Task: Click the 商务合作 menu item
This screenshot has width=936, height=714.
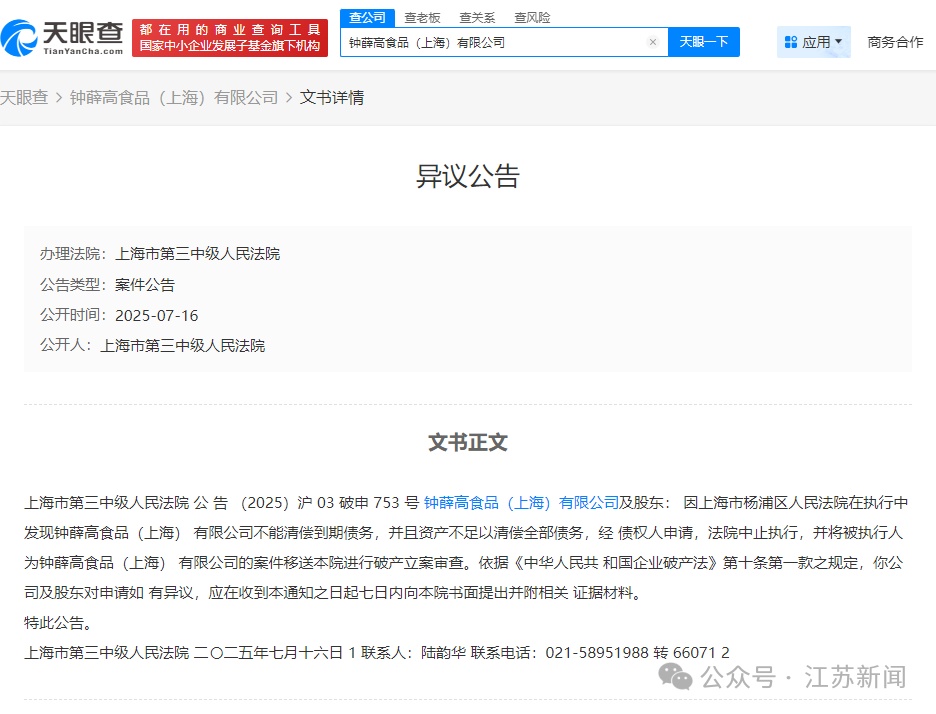Action: 895,41
